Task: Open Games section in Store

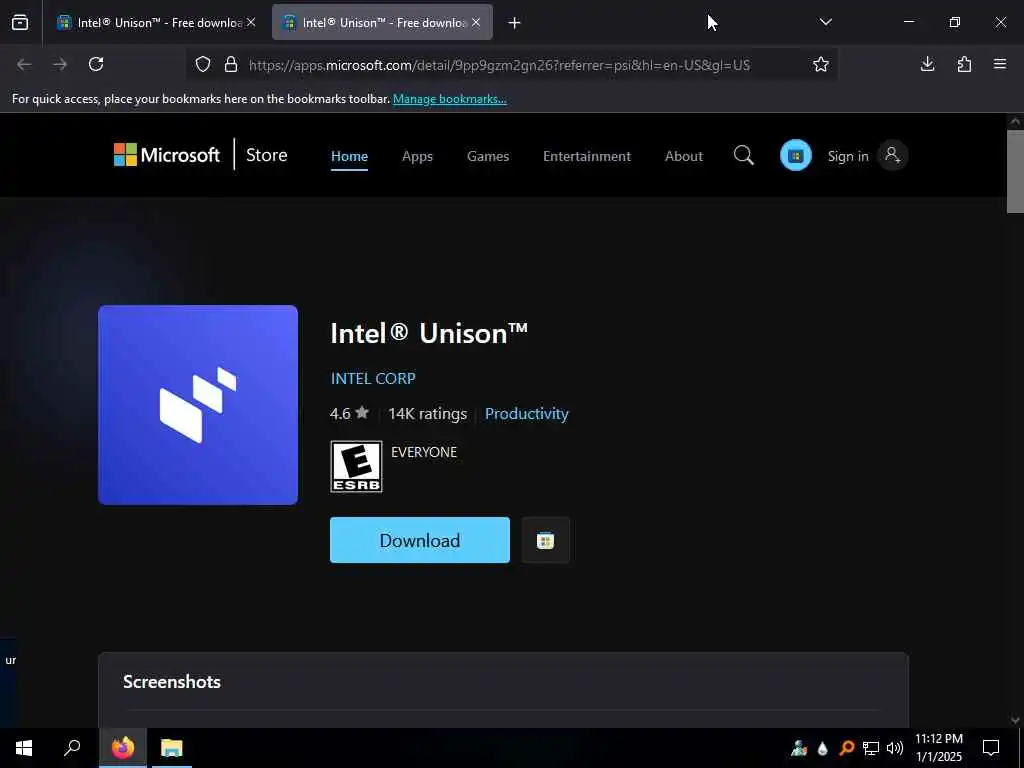Action: tap(488, 156)
